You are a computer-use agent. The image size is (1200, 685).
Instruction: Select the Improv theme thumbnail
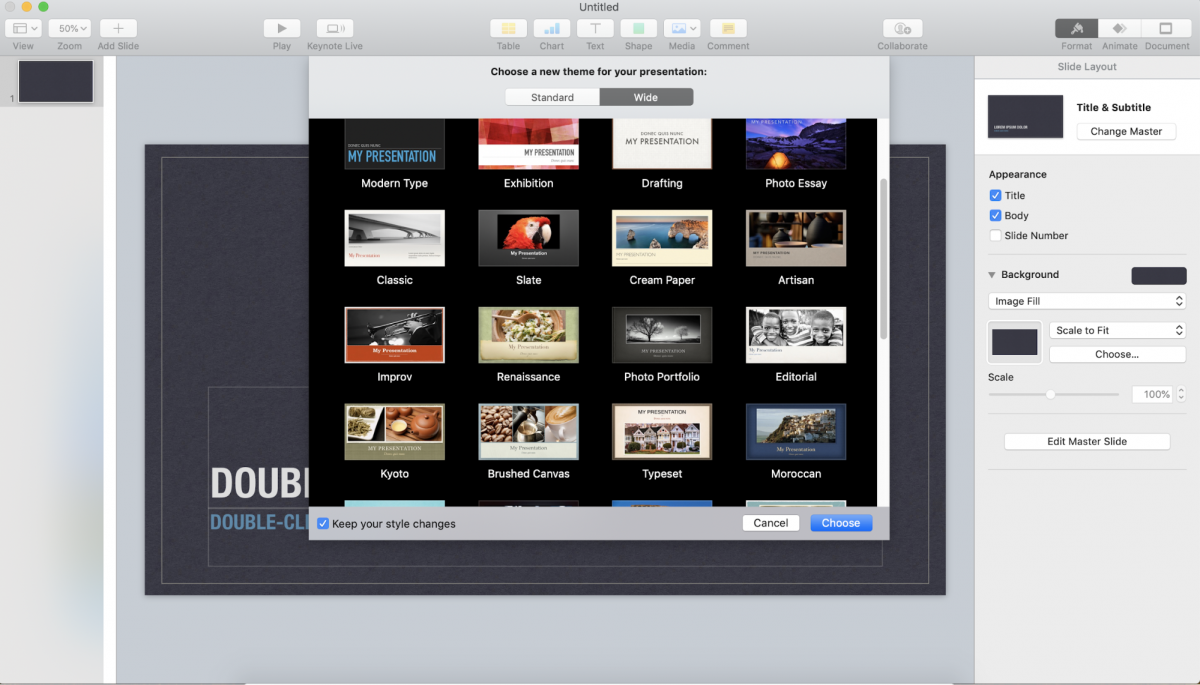point(394,335)
